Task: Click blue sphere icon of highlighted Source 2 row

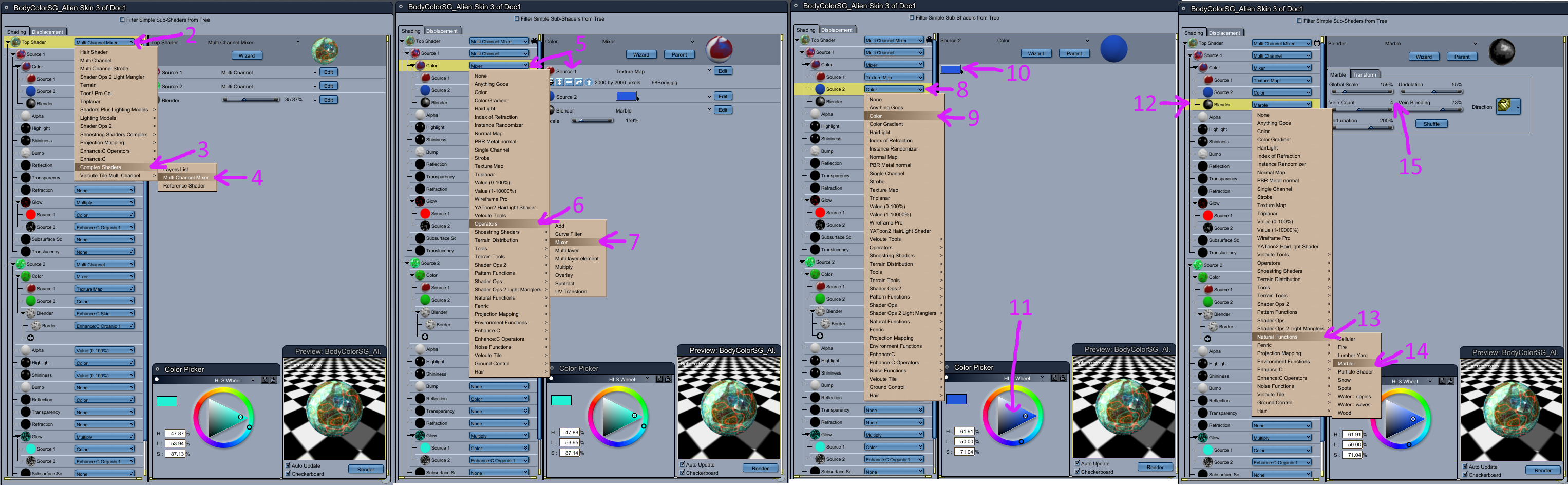Action: click(820, 89)
